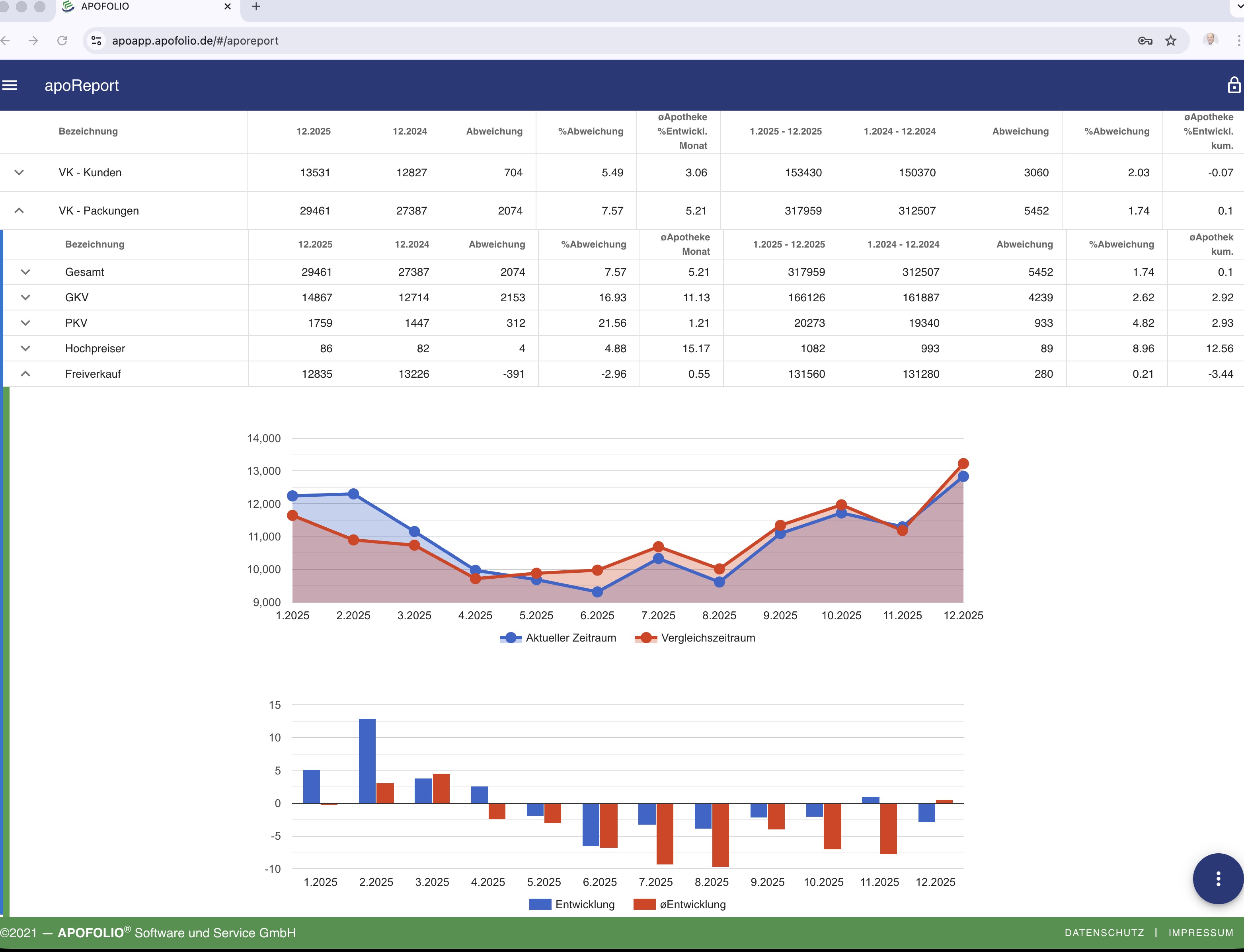The height and width of the screenshot is (952, 1244).
Task: Open the IMPRESSUM footer link
Action: click(x=1200, y=933)
